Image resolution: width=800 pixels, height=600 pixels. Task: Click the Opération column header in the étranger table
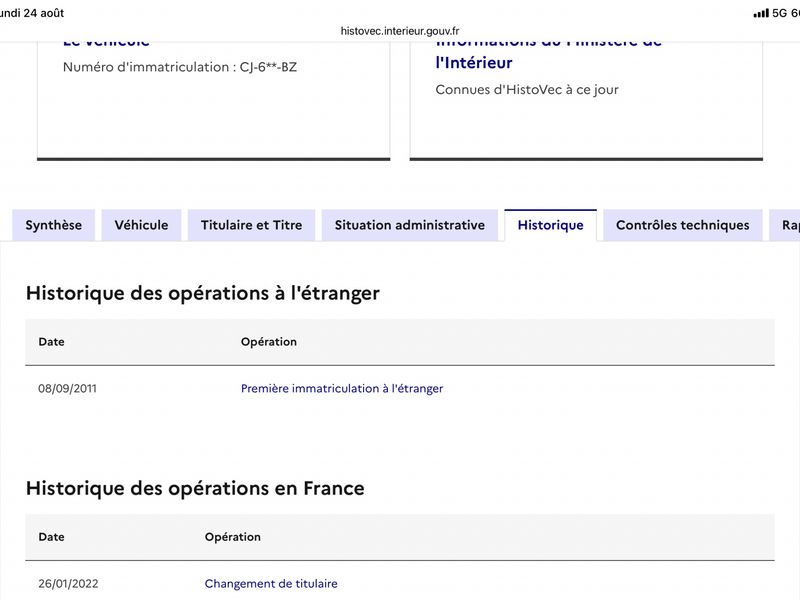(269, 342)
